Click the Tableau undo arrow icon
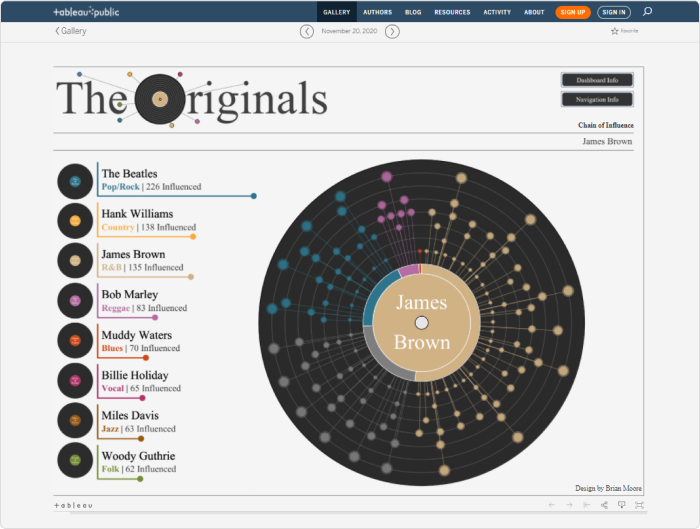 tap(552, 505)
